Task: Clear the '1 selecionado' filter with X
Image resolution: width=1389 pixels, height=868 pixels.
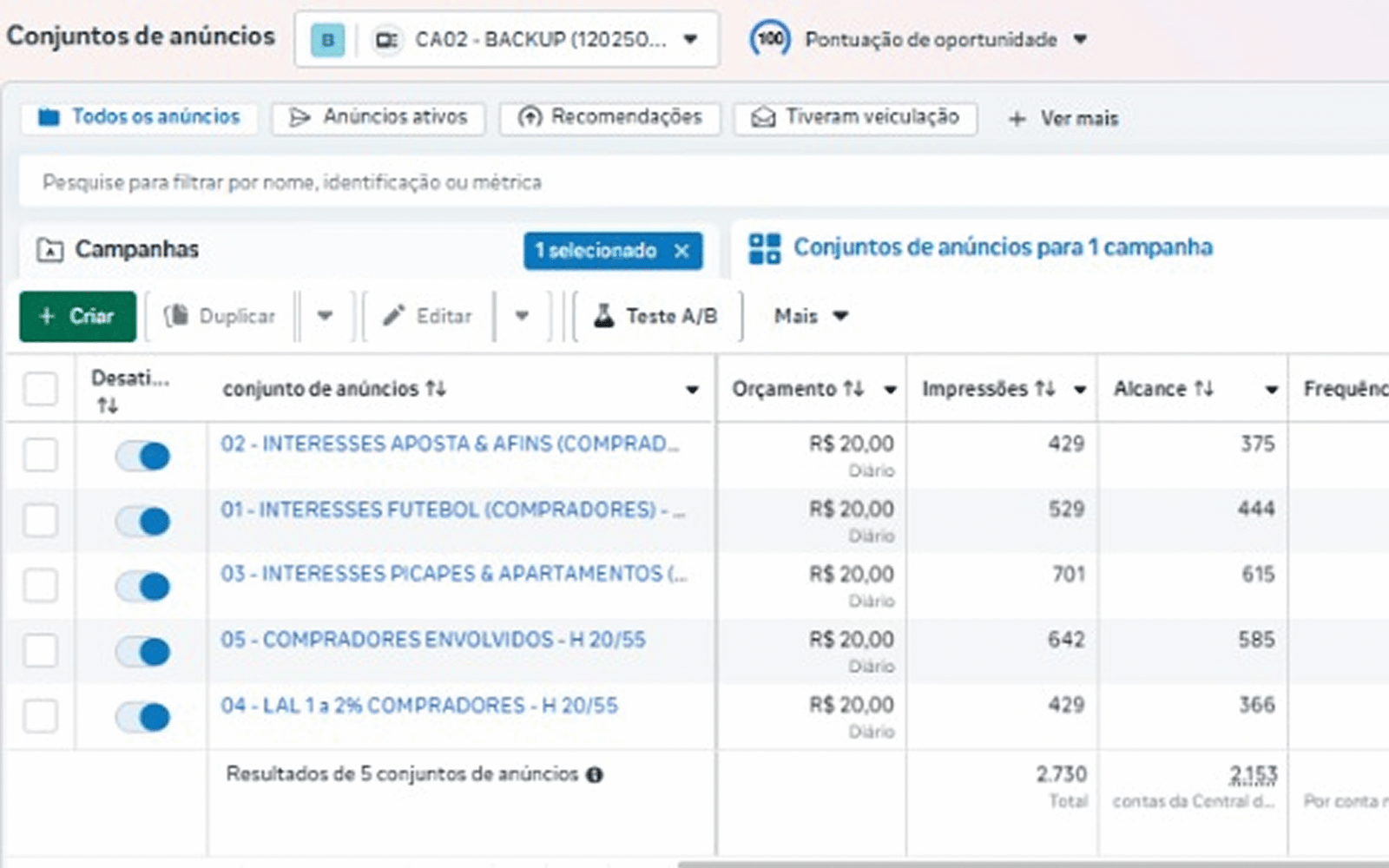Action: click(x=682, y=251)
